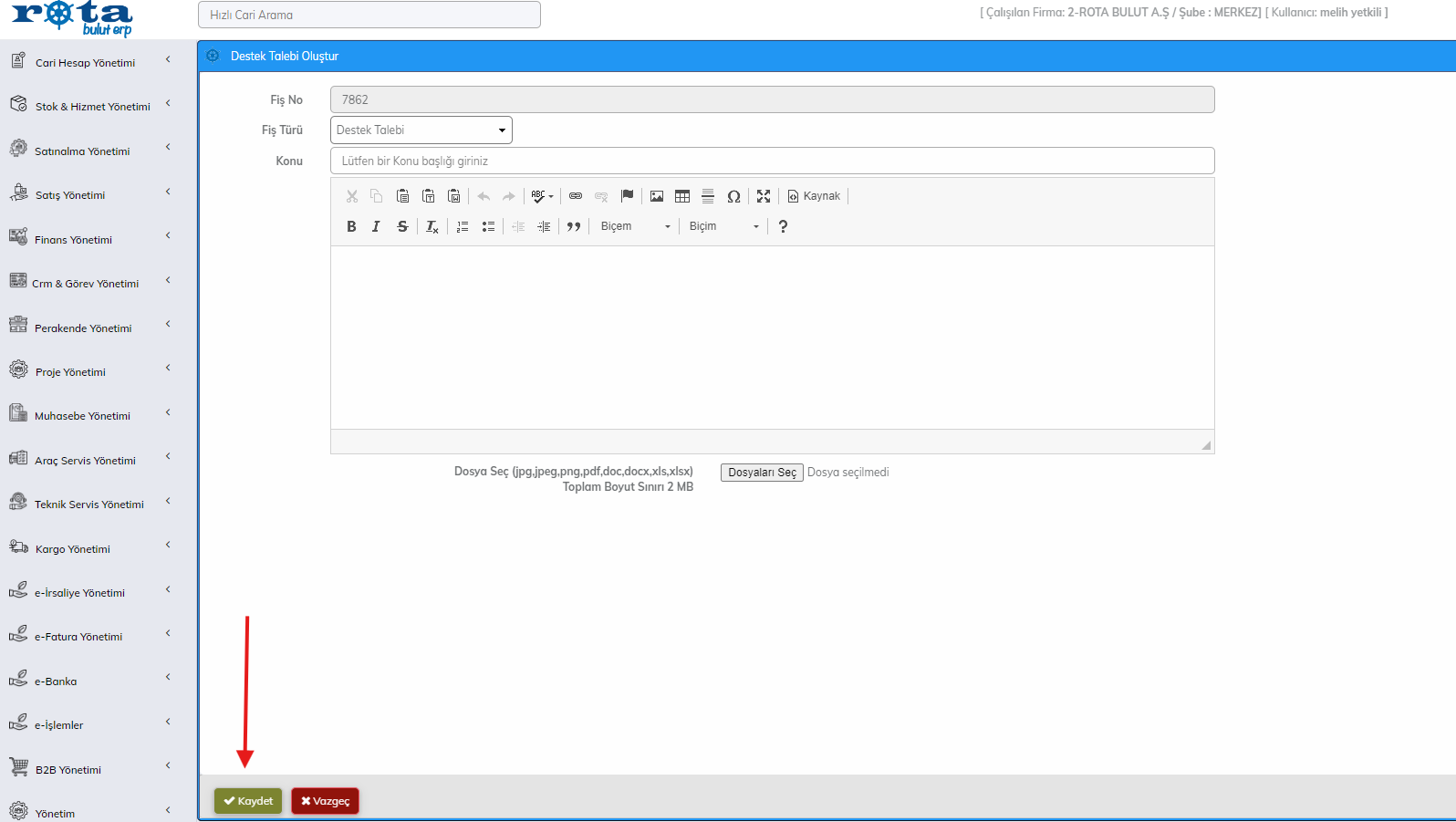Insert a numbered list

pos(463,226)
